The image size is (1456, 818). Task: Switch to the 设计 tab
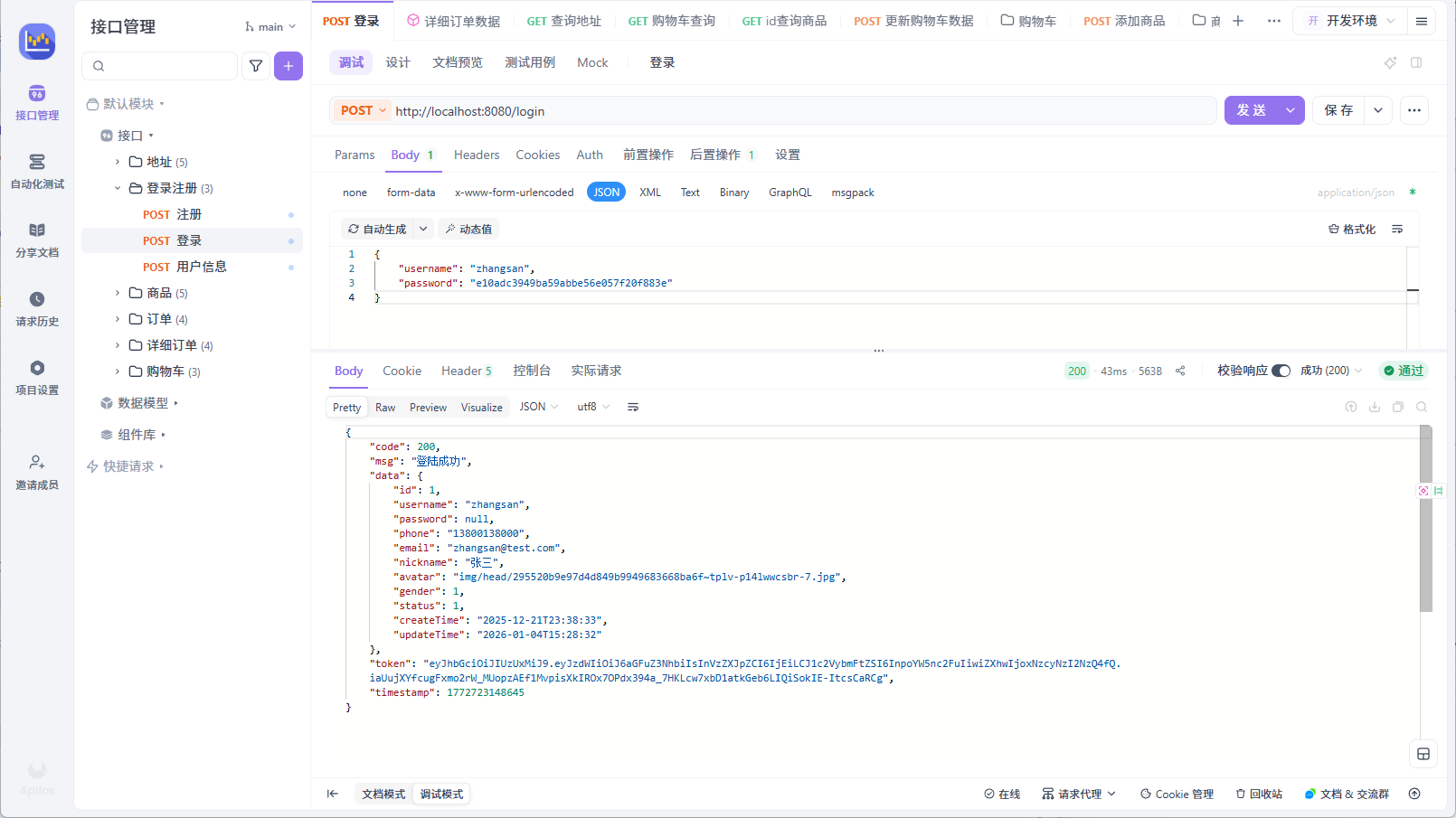point(398,62)
